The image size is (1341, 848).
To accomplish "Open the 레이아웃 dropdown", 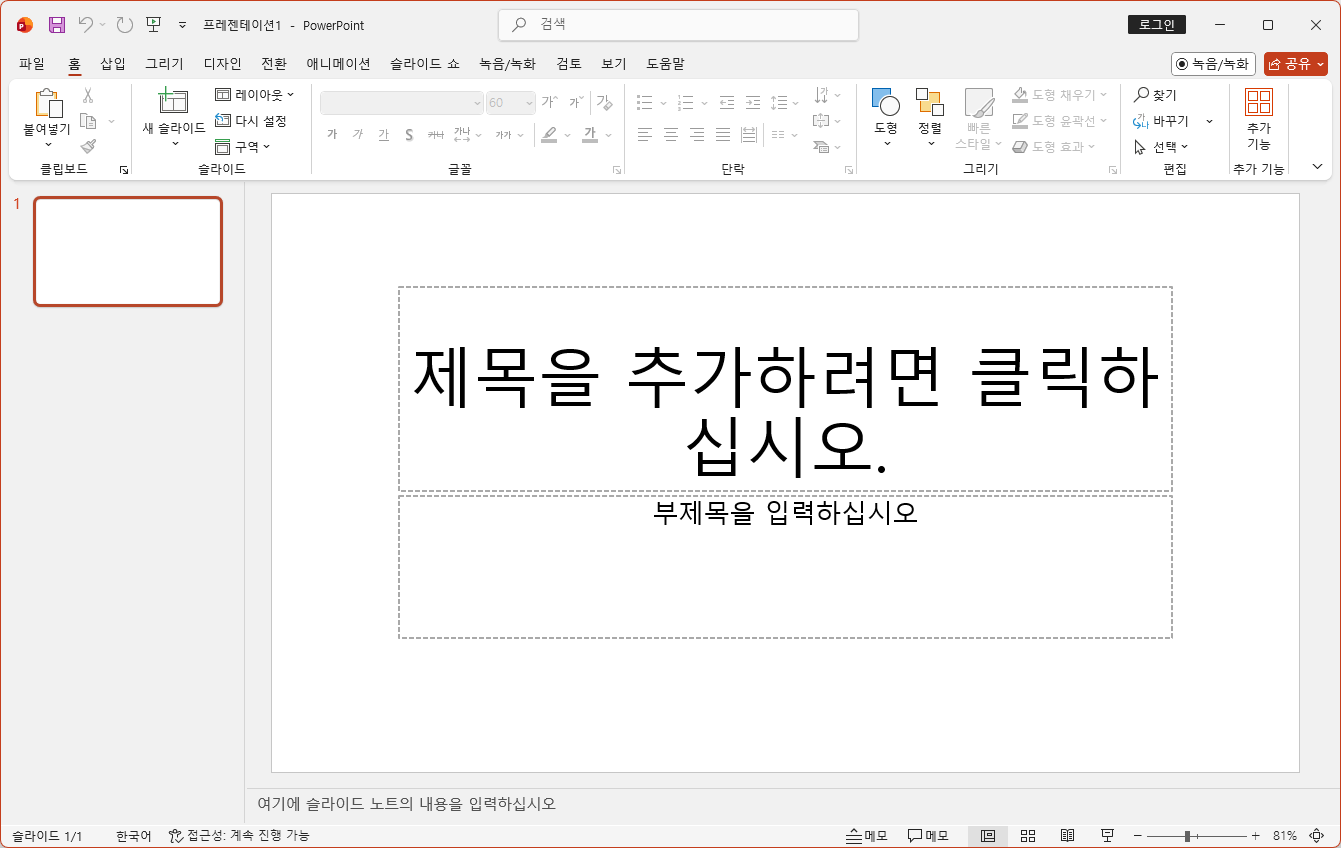I will (254, 94).
